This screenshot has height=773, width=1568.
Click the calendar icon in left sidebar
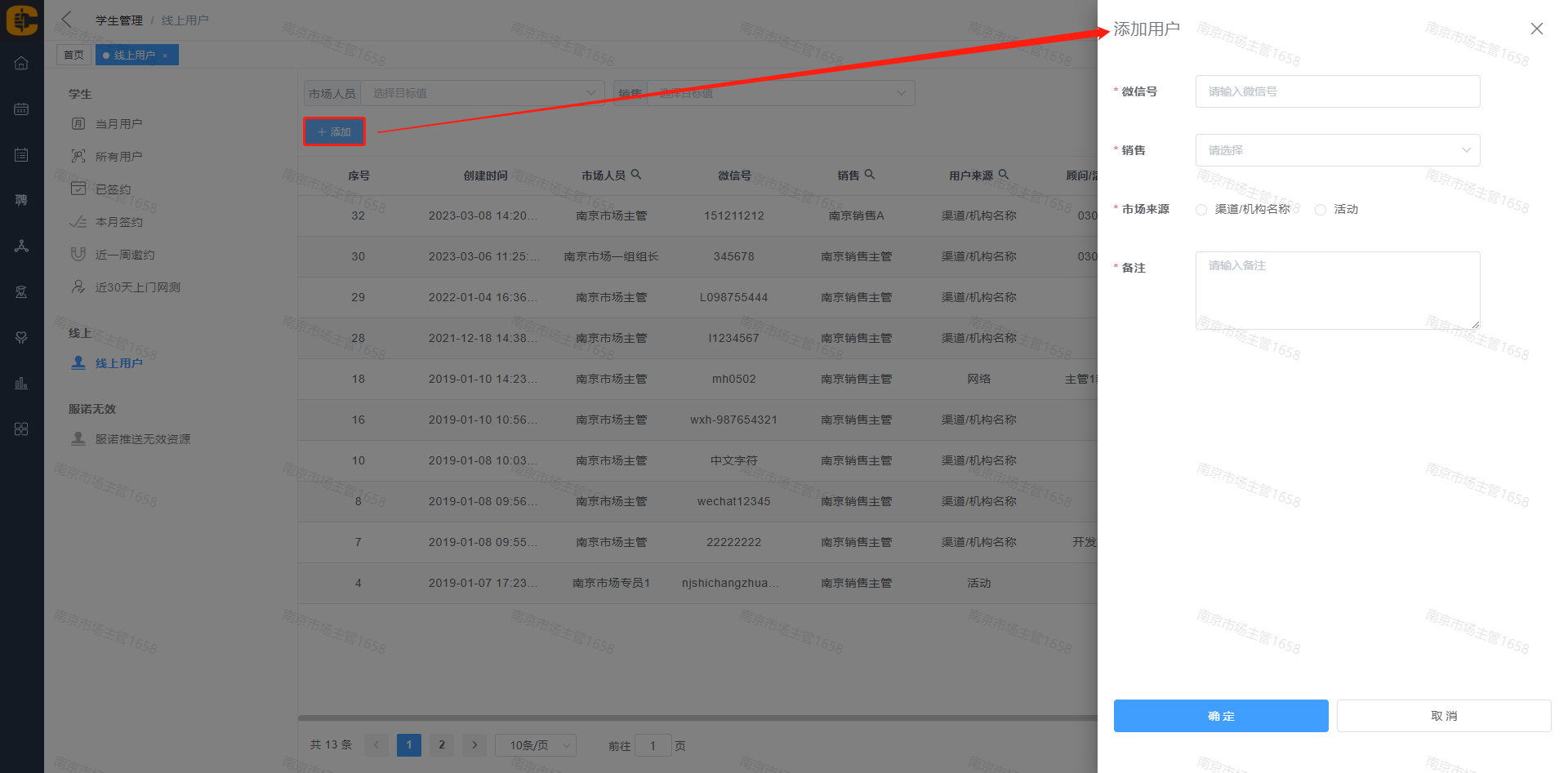coord(21,109)
